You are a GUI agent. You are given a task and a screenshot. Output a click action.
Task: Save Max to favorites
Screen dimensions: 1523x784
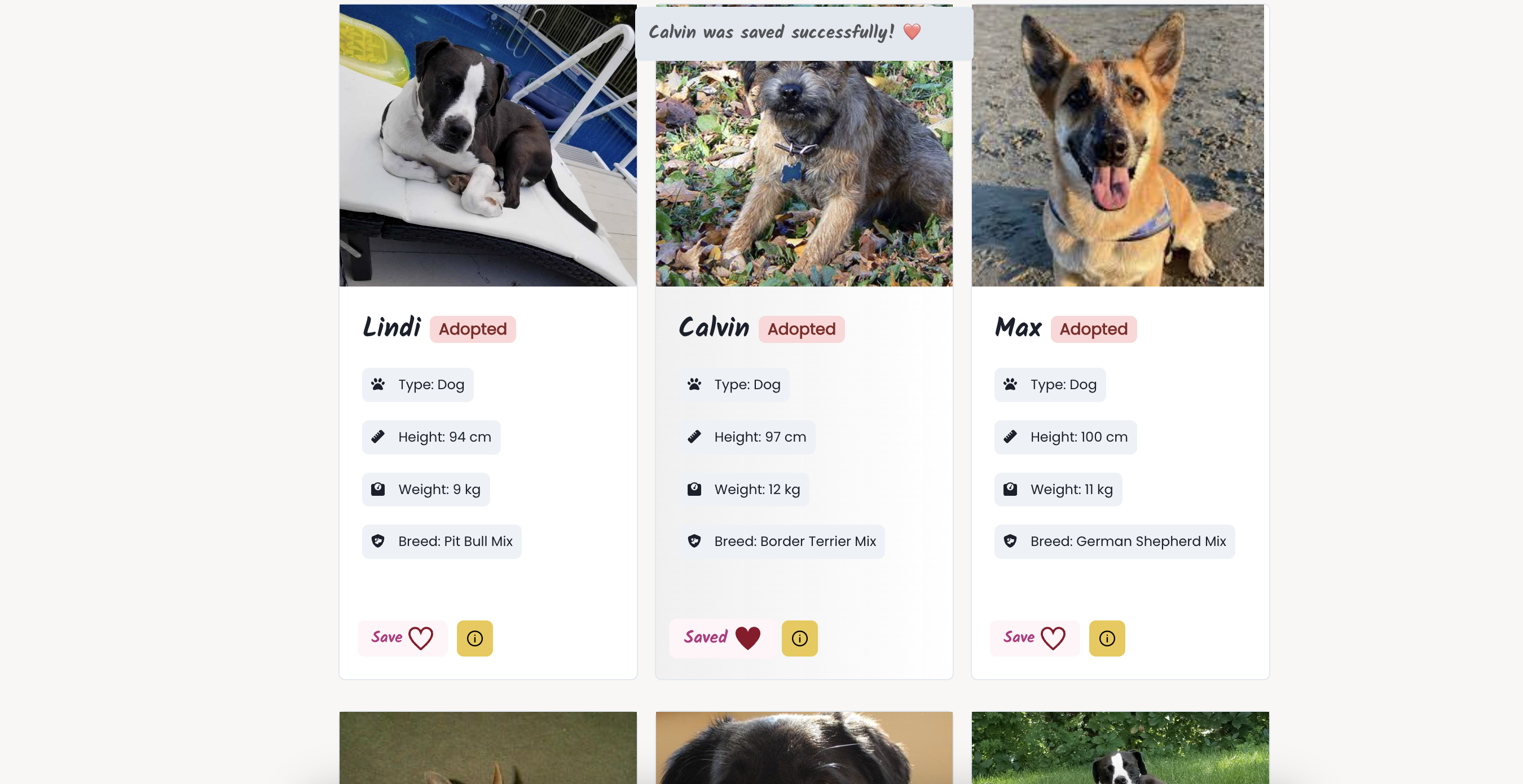tap(1035, 638)
